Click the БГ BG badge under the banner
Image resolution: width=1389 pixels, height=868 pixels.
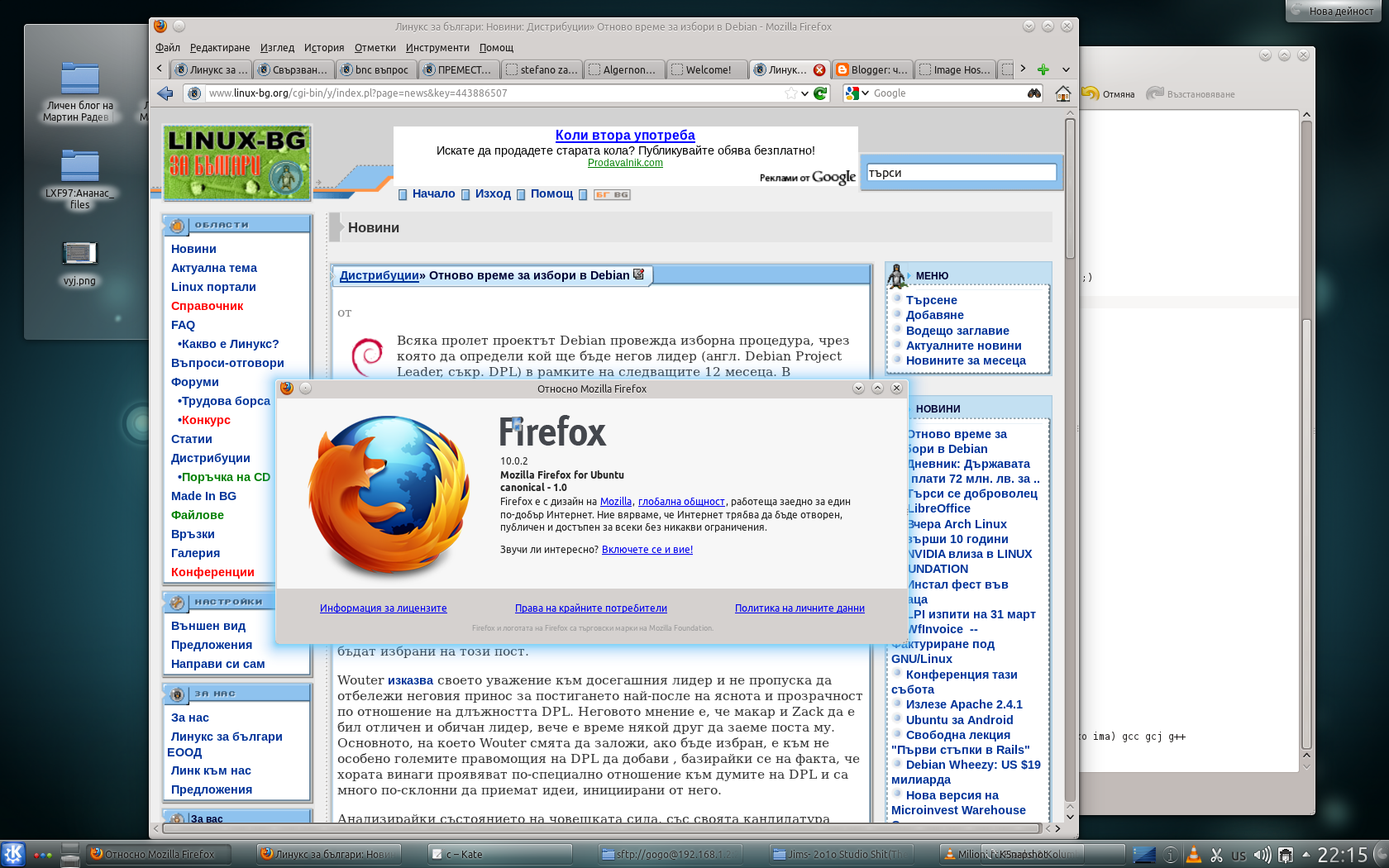613,195
